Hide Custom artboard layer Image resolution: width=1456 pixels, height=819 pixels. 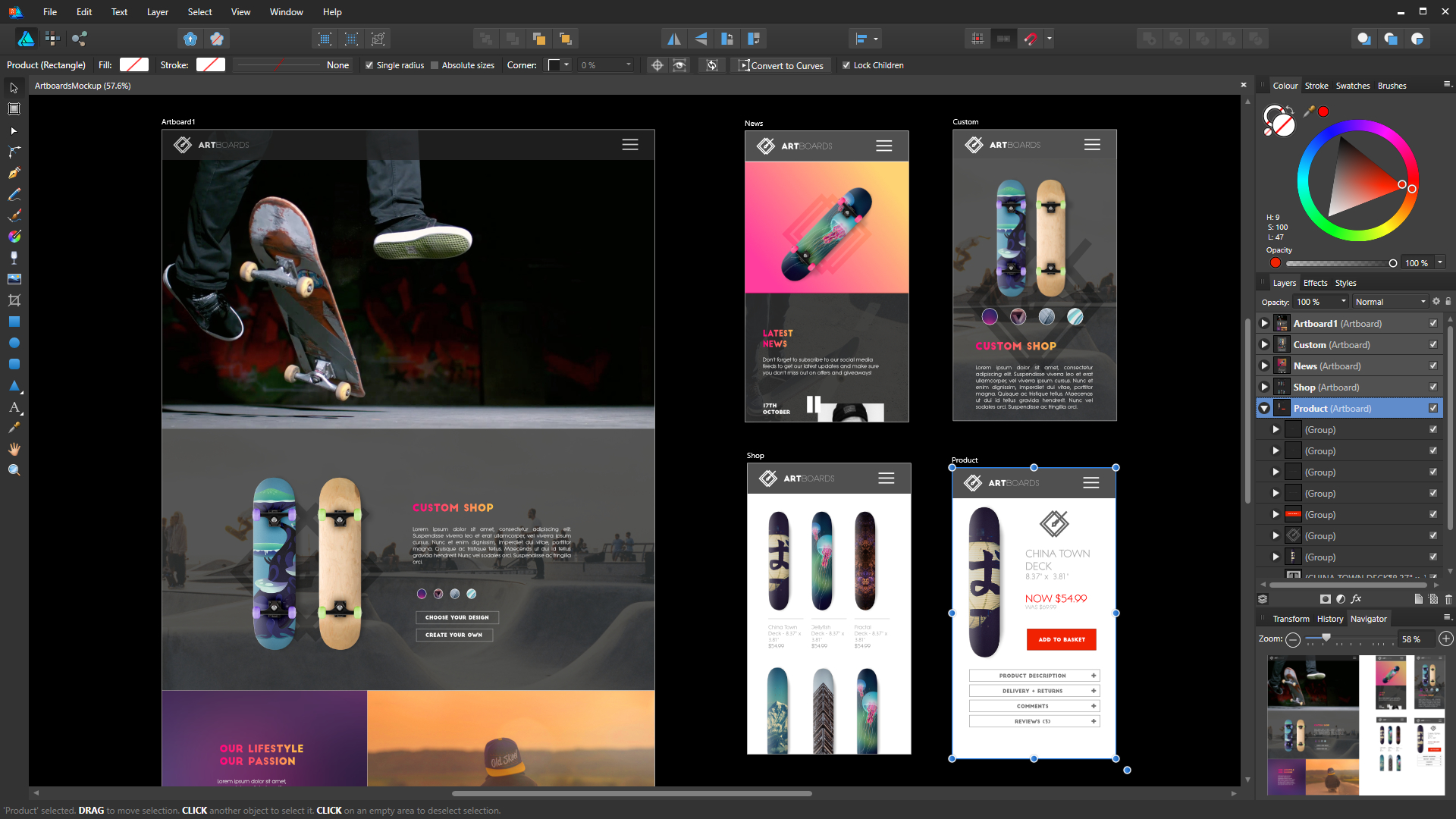click(x=1433, y=345)
